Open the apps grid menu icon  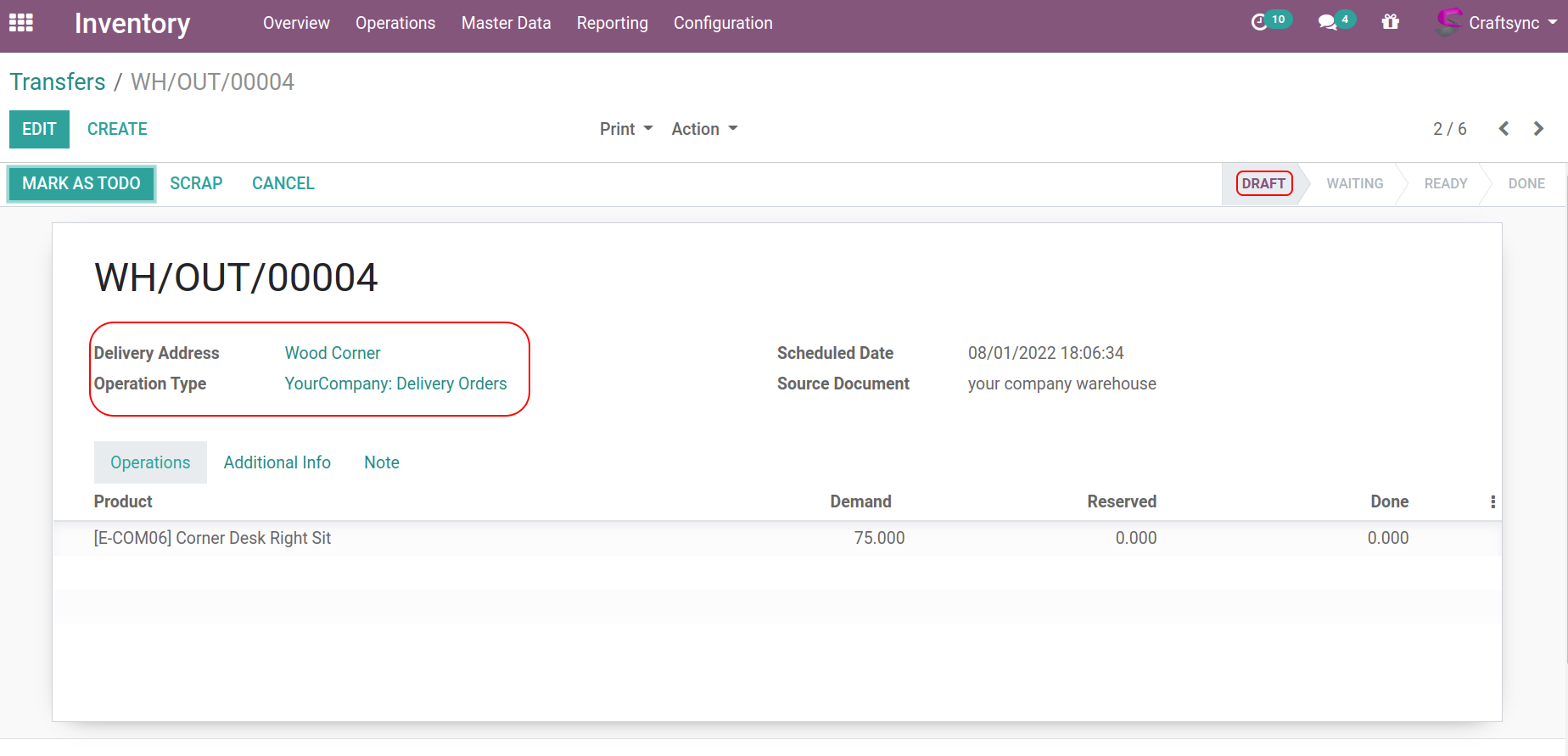pyautogui.click(x=20, y=23)
